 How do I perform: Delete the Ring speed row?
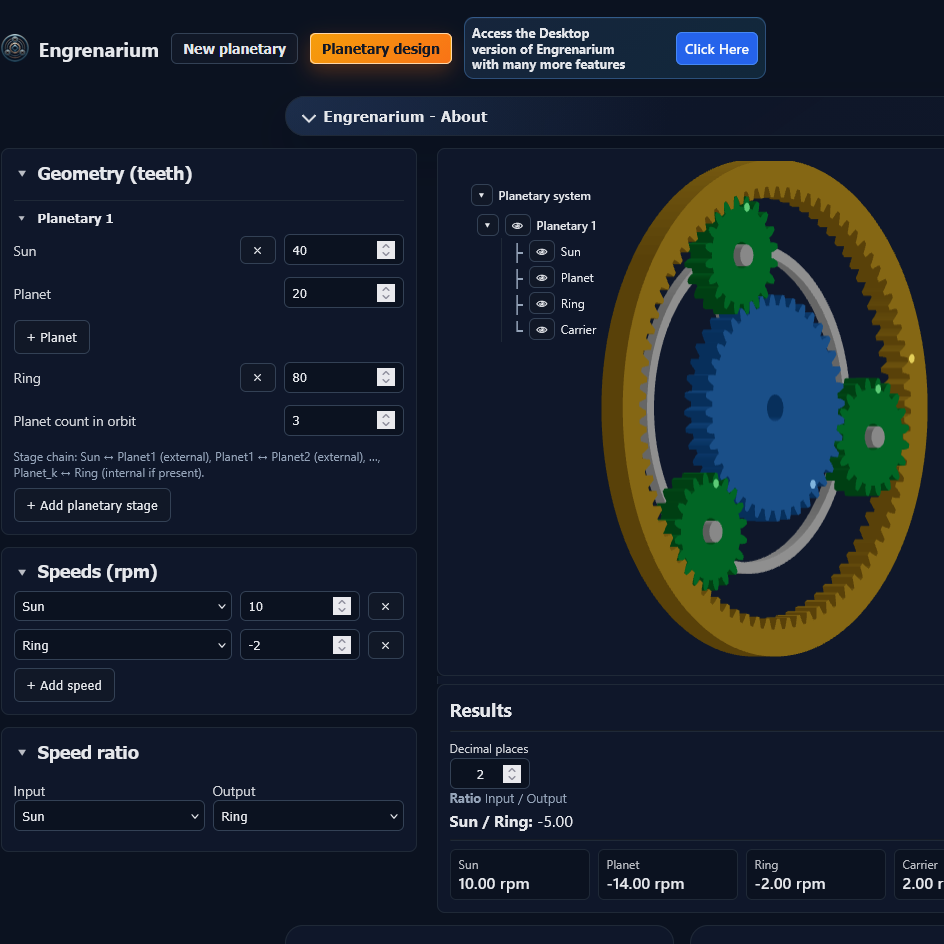[x=385, y=645]
